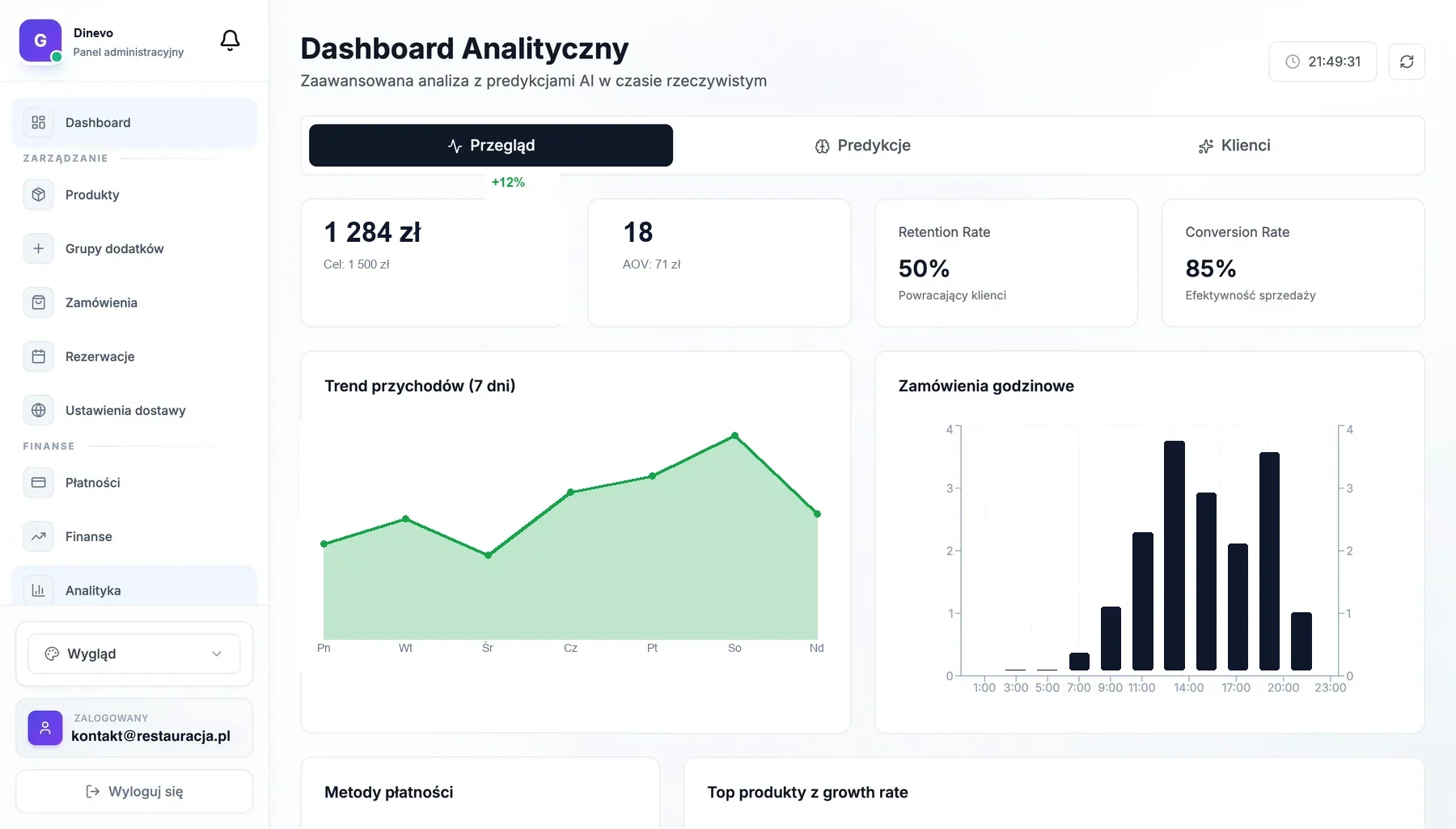Click the +12% growth badge
The image size is (1456, 829).
[x=508, y=183]
